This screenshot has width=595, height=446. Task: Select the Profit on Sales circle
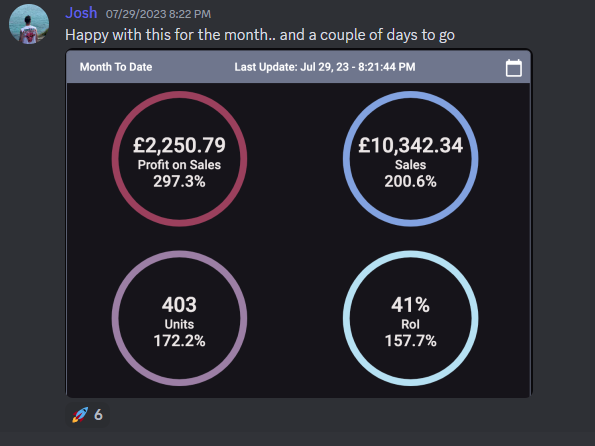(179, 159)
